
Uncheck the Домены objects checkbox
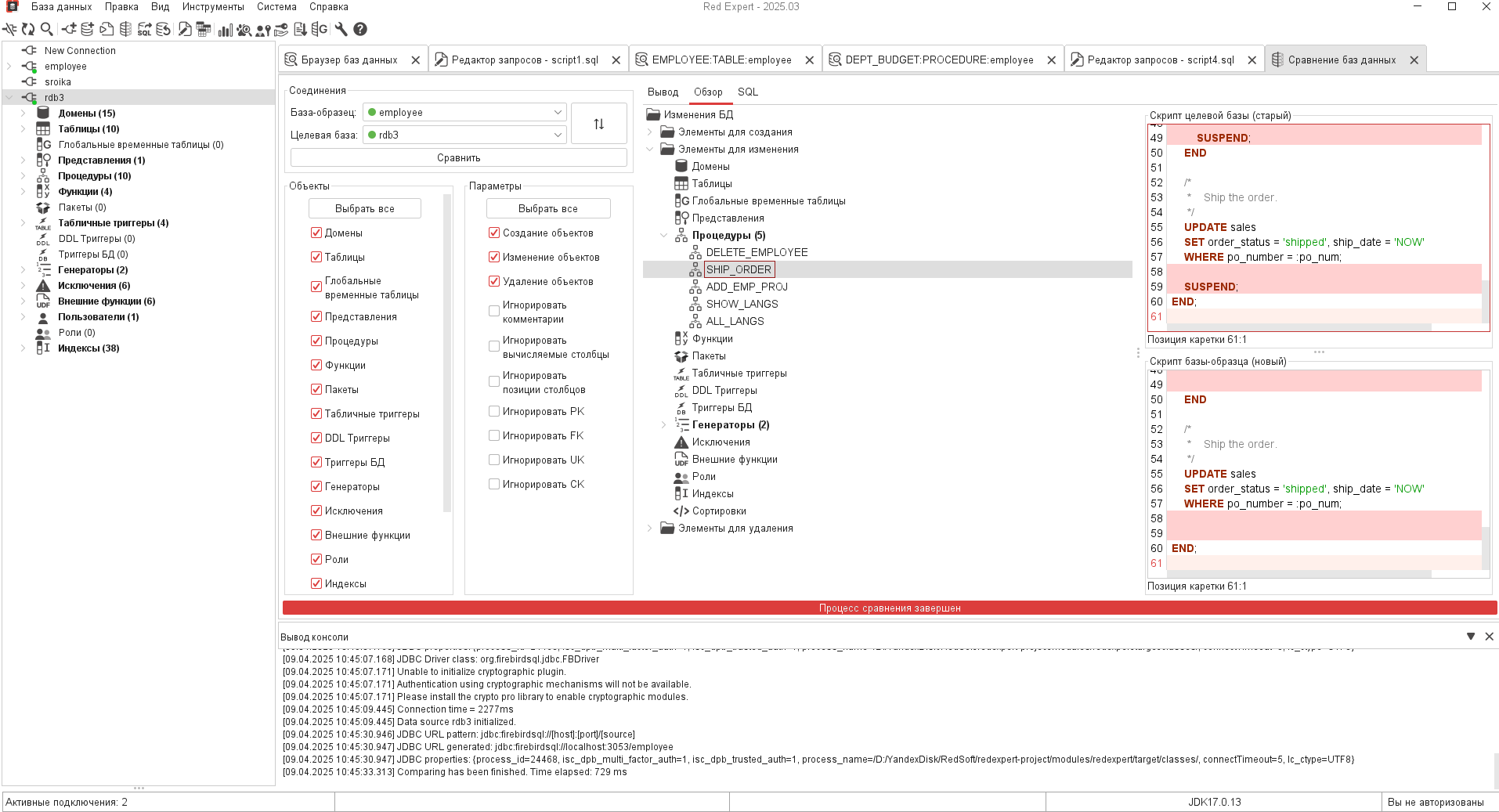pyautogui.click(x=316, y=233)
